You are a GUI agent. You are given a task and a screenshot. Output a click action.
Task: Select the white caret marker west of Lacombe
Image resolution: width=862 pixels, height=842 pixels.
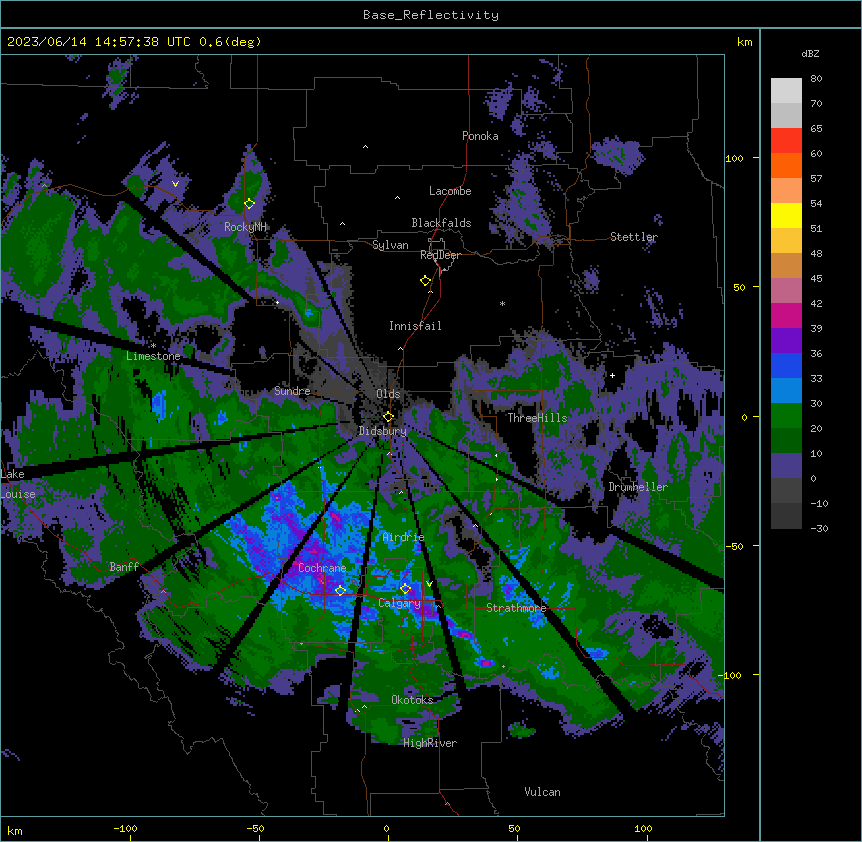(x=397, y=198)
